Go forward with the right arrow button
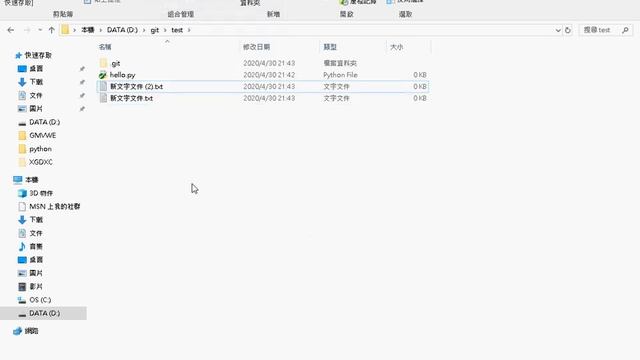The width and height of the screenshot is (640, 360). (x=27, y=30)
